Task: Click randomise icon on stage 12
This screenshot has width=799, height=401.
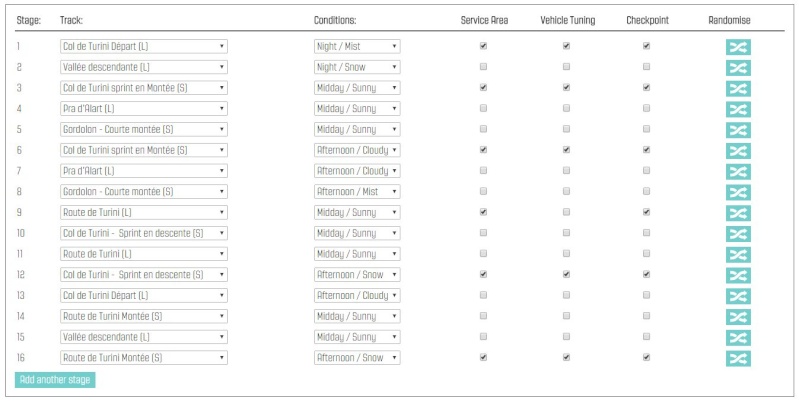Action: (738, 276)
